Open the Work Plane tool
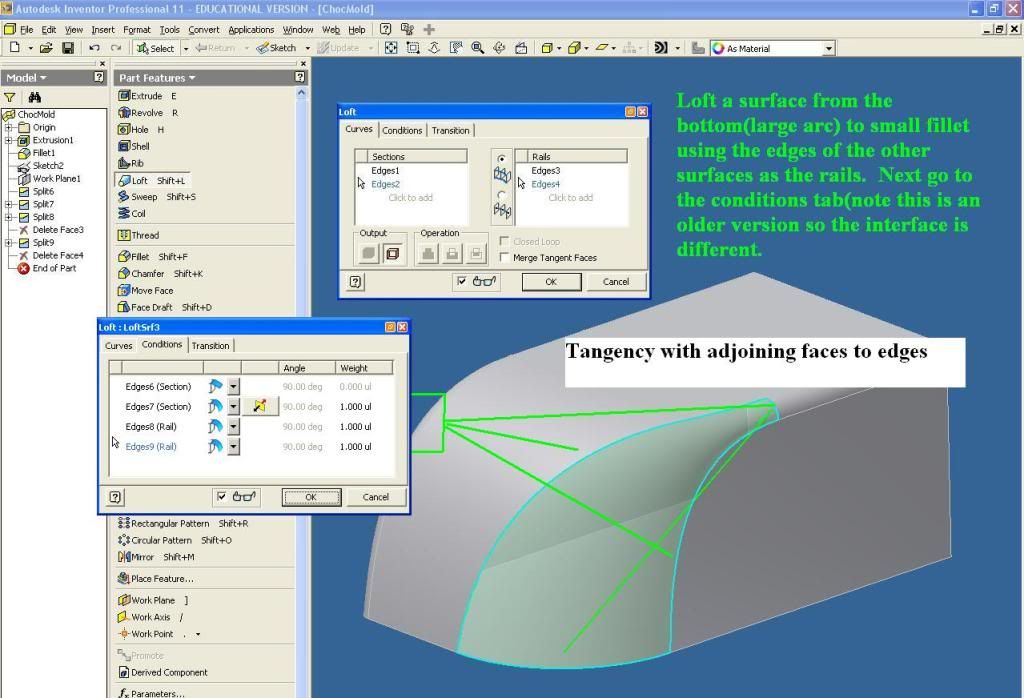The image size is (1024, 698). click(125, 601)
